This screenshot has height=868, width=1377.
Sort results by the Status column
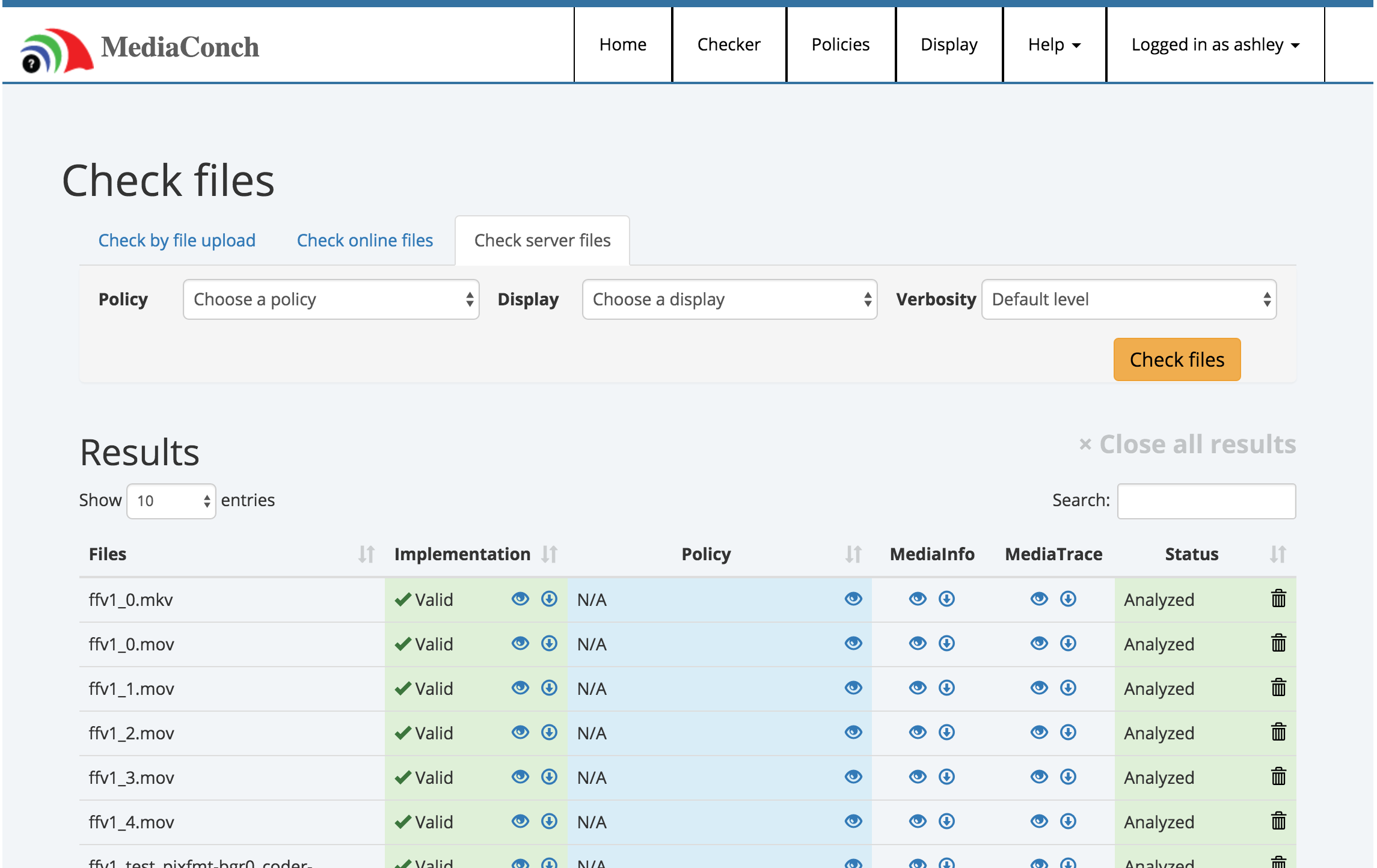click(1278, 554)
